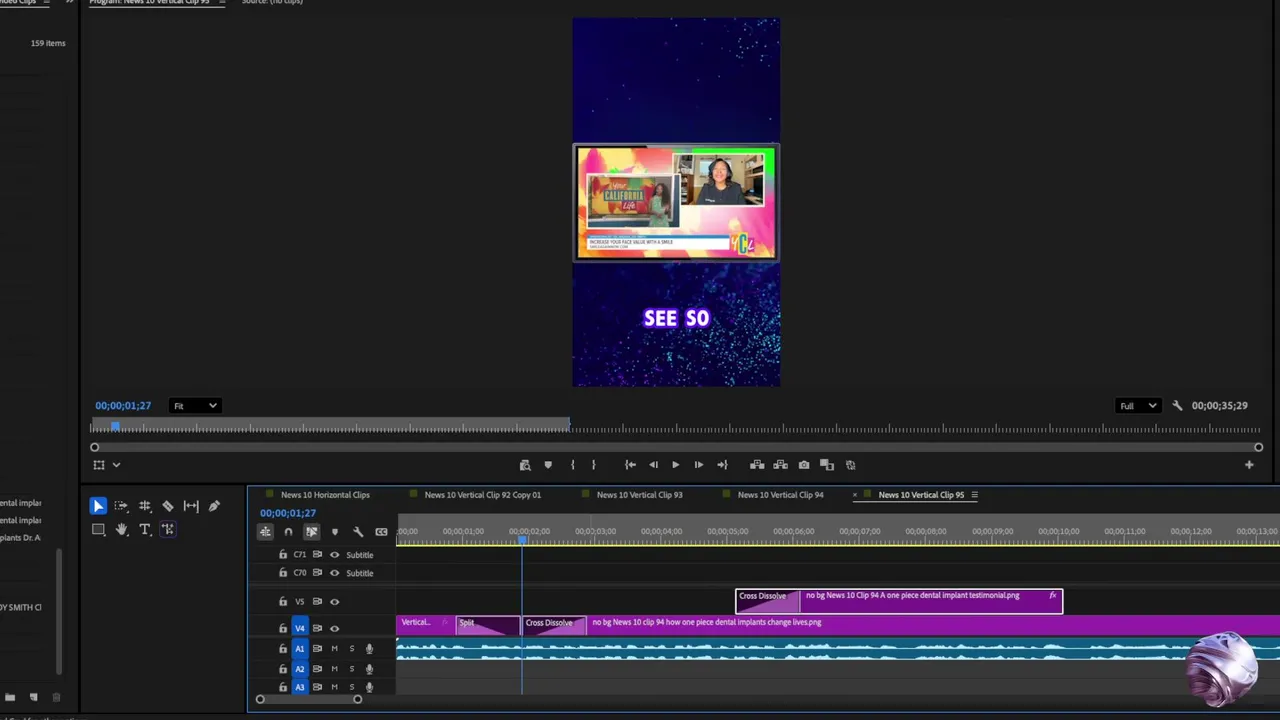Mute audio track A2
This screenshot has height=720, width=1280.
click(x=334, y=669)
